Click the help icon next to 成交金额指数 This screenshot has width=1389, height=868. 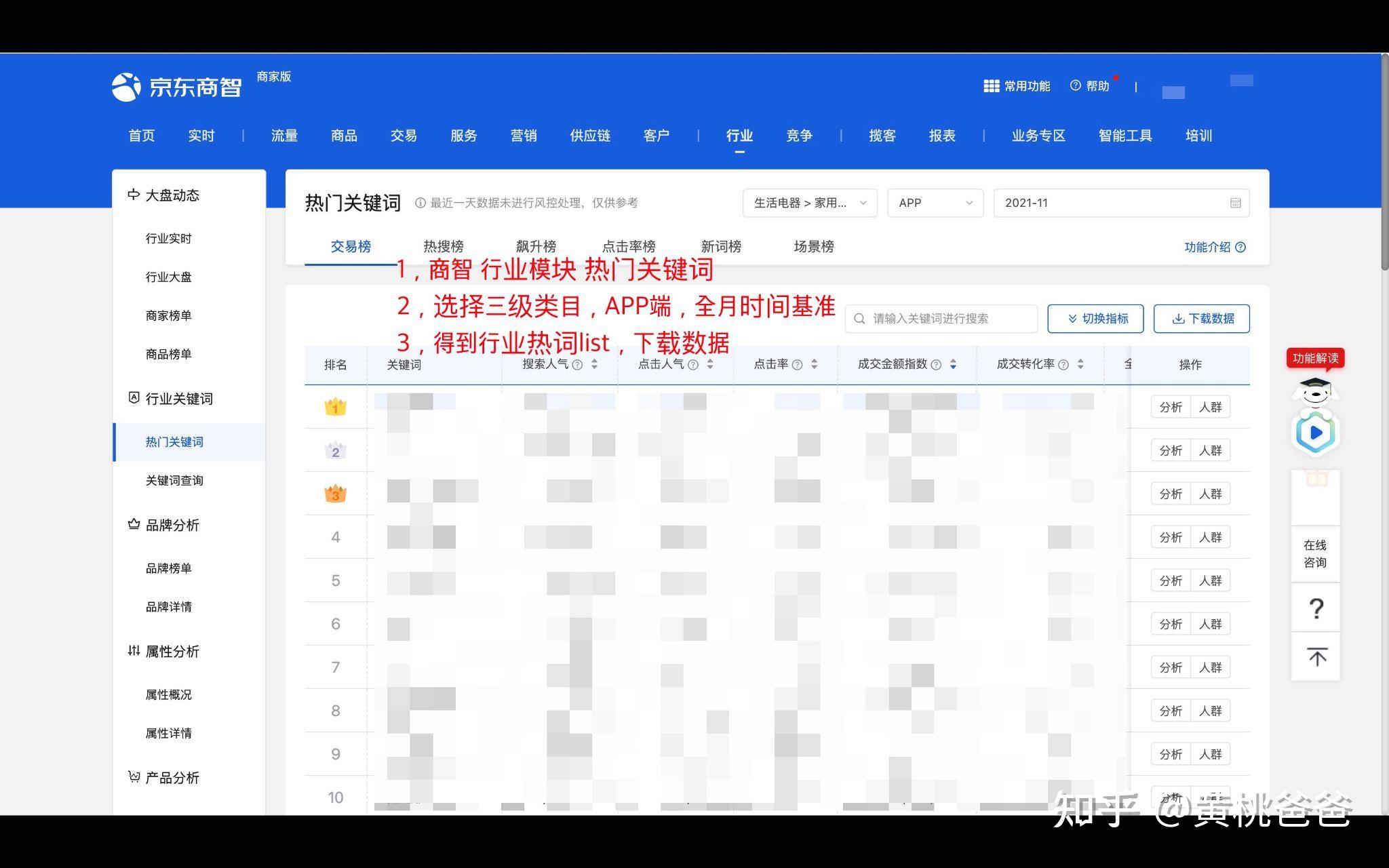pyautogui.click(x=936, y=365)
